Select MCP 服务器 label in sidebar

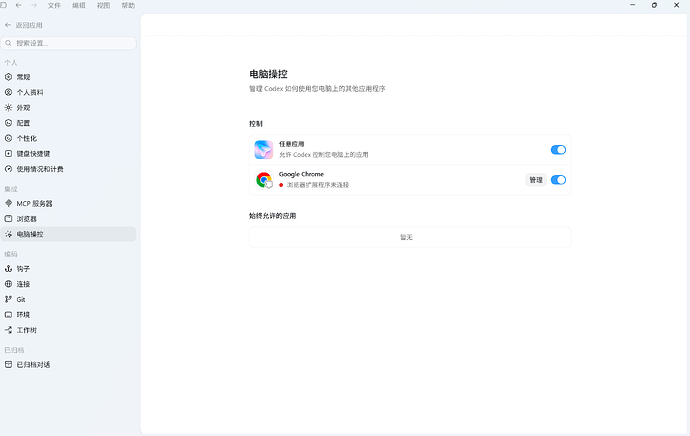point(34,203)
